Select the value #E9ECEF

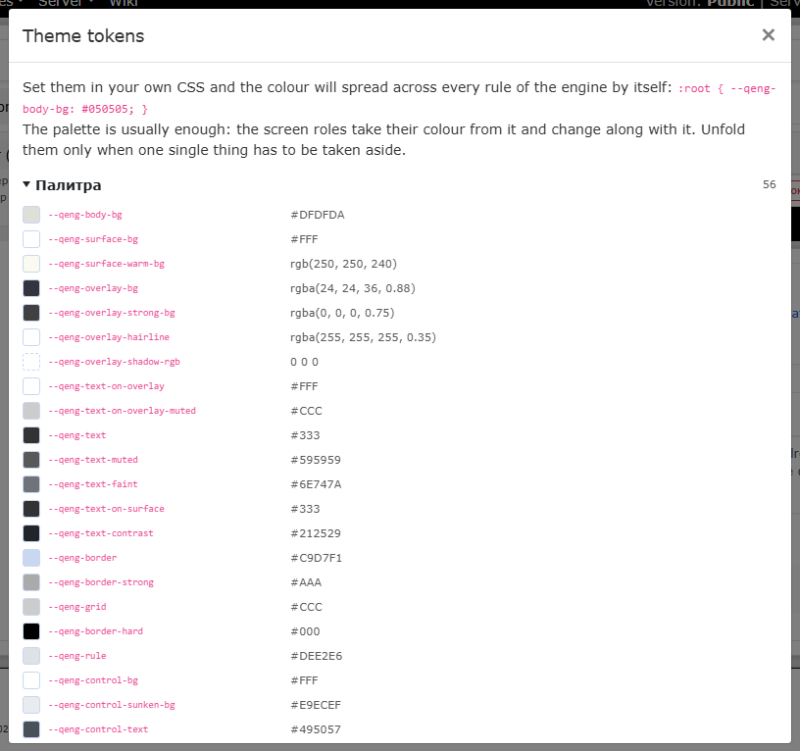coord(316,705)
